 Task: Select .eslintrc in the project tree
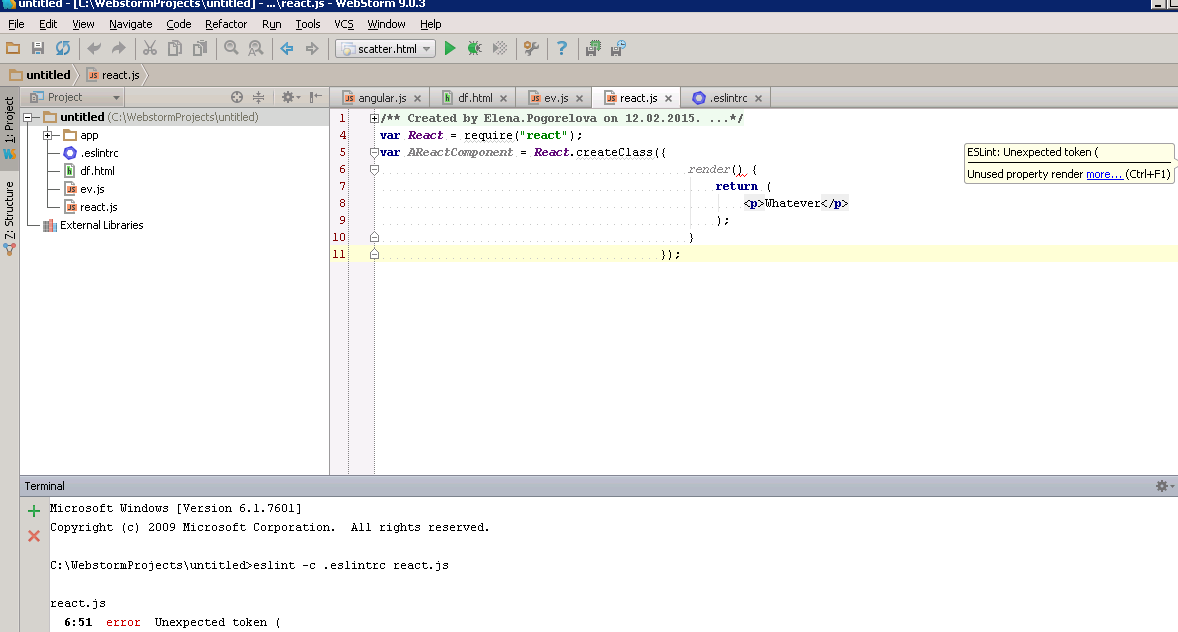coord(99,153)
